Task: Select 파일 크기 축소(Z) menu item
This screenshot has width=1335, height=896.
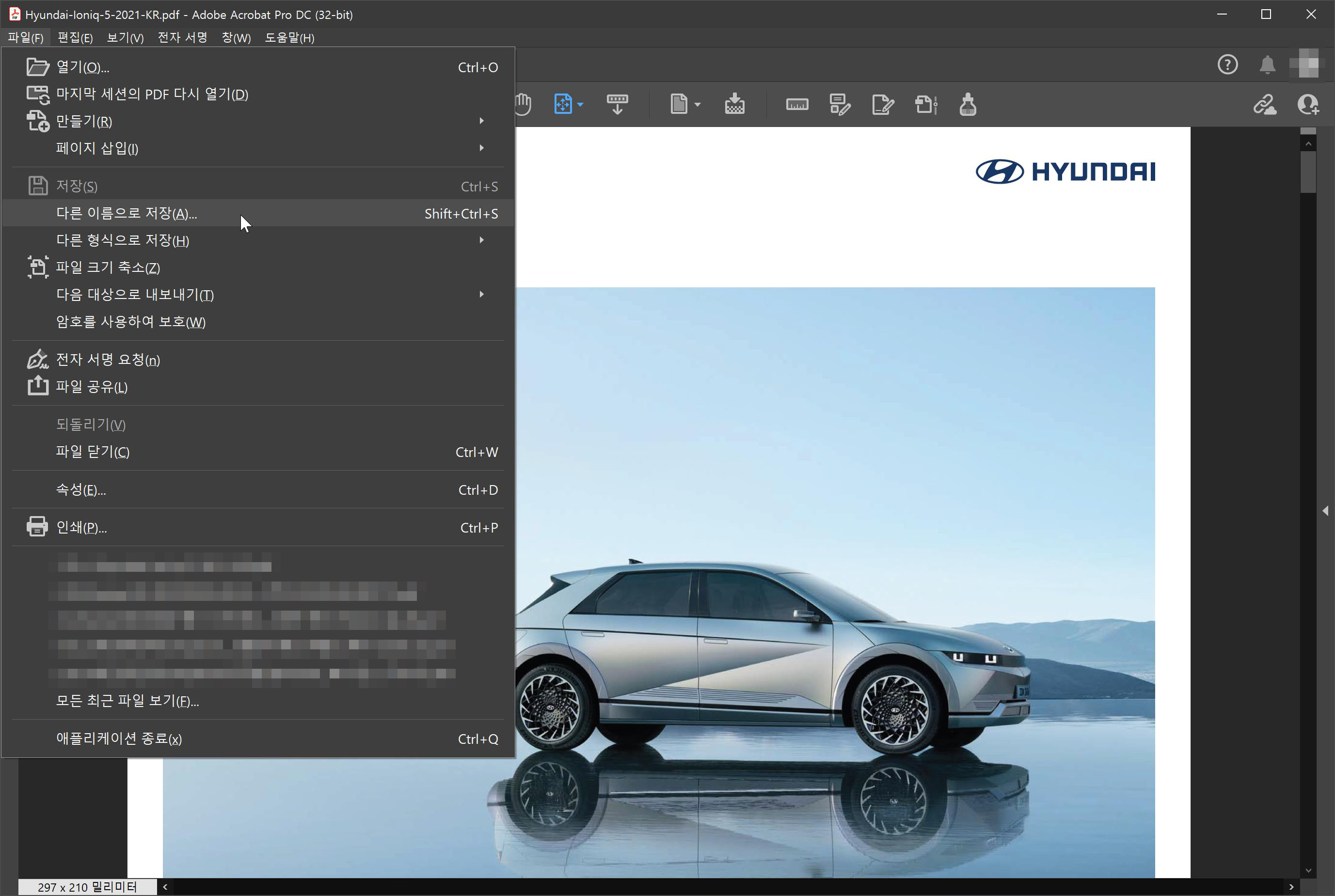Action: tap(108, 267)
